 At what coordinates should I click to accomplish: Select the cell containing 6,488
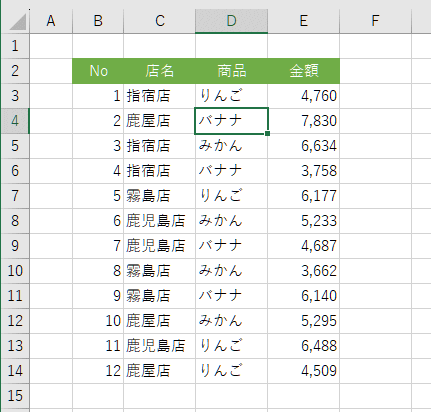(x=304, y=346)
